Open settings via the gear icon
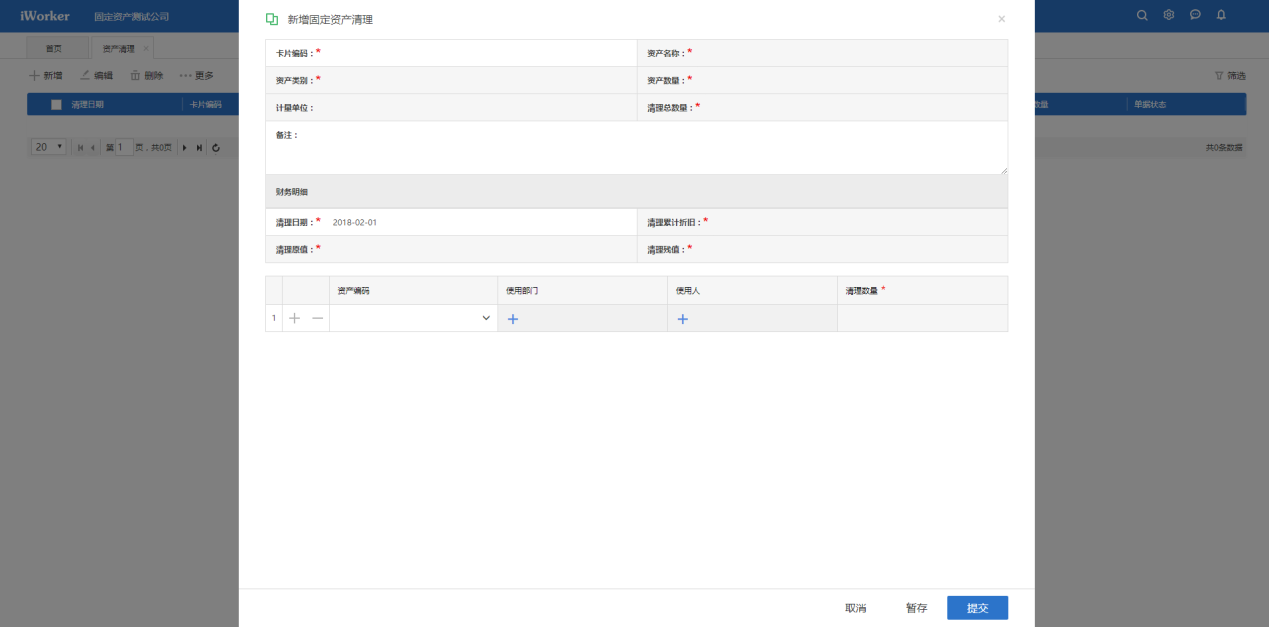Screen dimensions: 1269x627 tap(1169, 15)
